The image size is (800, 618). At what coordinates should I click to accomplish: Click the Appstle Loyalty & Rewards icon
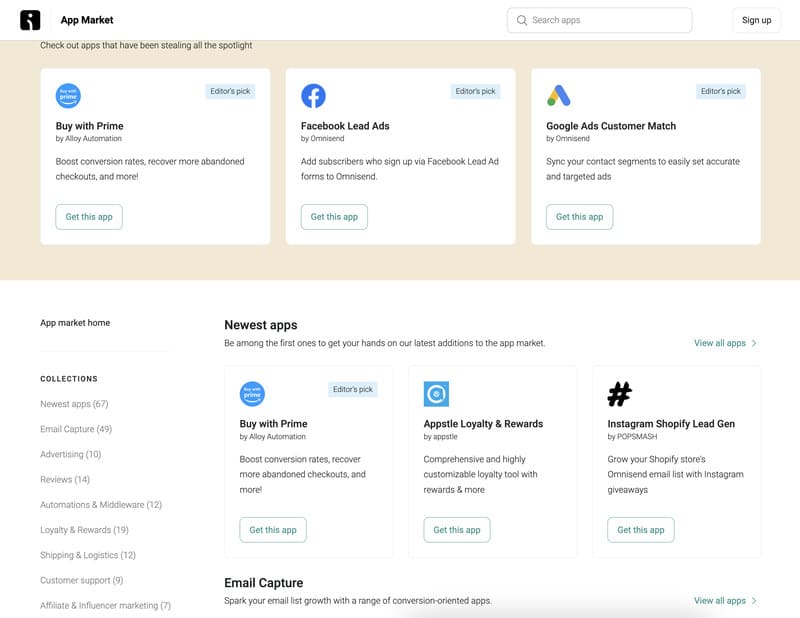(436, 393)
